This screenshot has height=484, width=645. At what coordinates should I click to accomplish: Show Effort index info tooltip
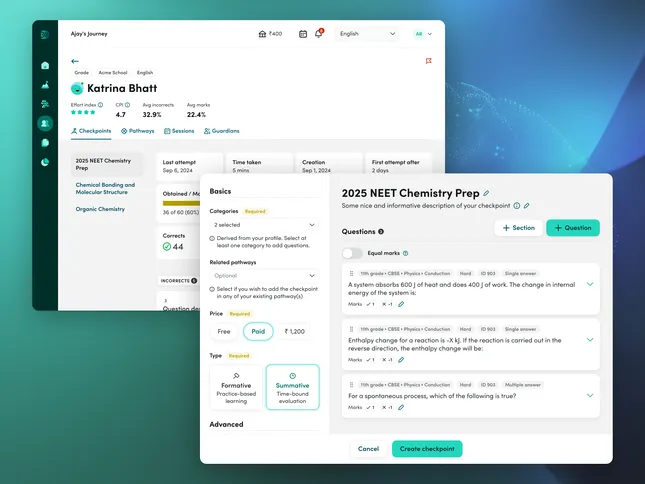100,105
